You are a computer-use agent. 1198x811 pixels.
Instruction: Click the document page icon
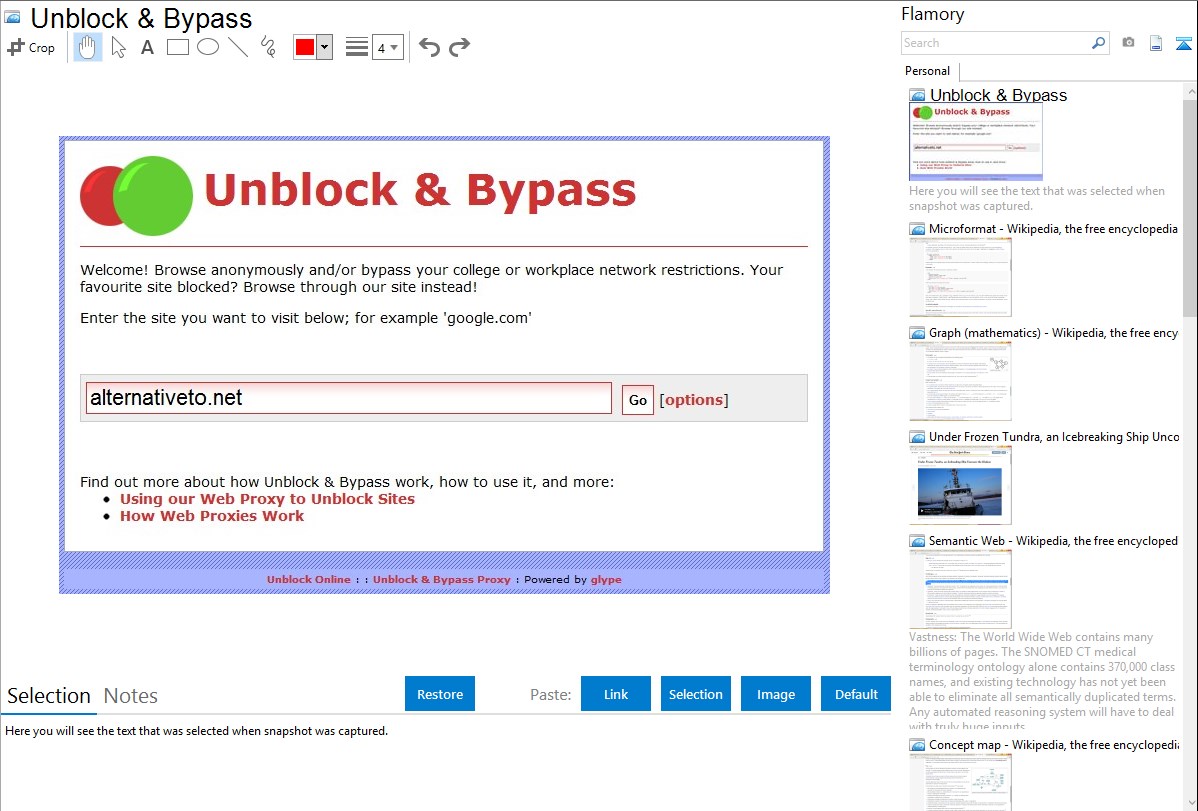click(1156, 43)
